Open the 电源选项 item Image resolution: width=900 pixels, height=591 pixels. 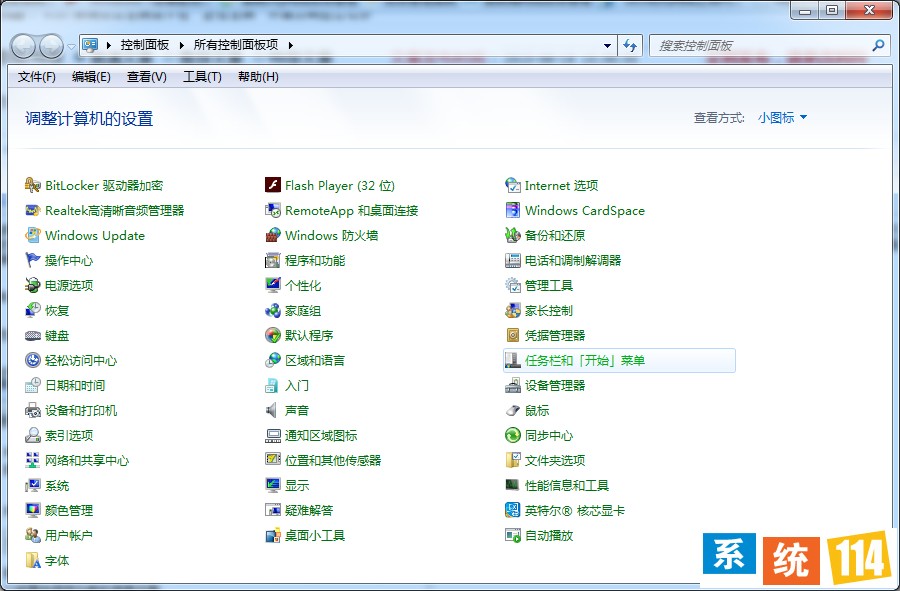click(x=67, y=285)
